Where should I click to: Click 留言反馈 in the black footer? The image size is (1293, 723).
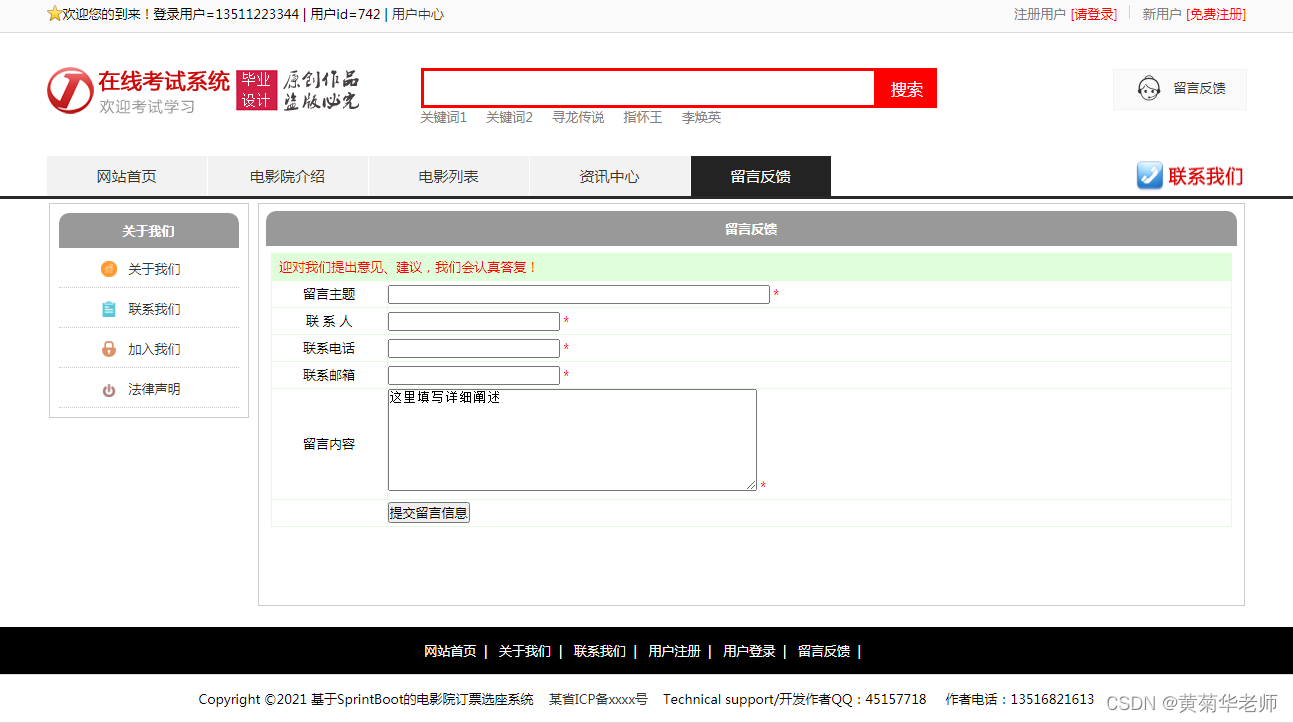[824, 651]
